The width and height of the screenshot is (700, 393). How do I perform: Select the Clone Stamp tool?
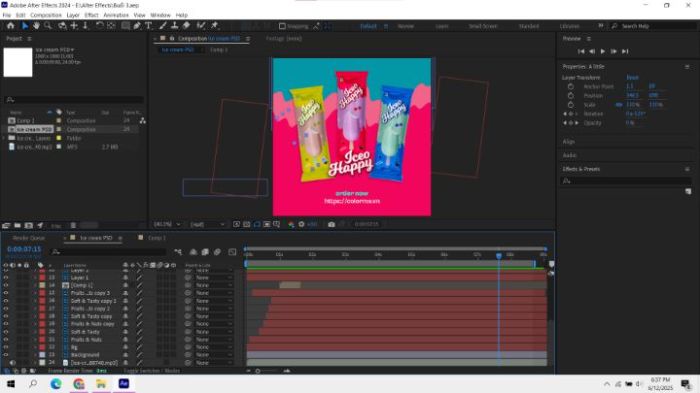point(175,26)
